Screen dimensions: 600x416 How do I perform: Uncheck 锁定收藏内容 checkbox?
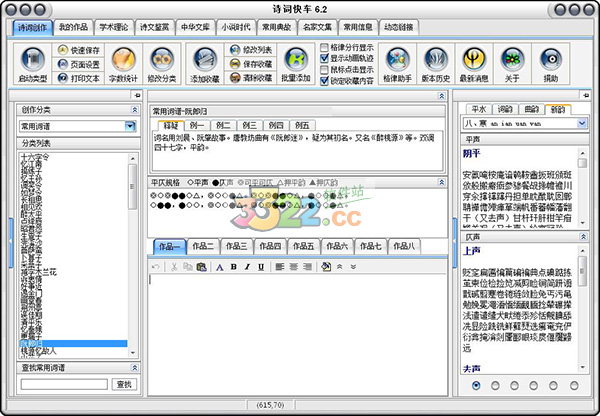click(x=324, y=81)
